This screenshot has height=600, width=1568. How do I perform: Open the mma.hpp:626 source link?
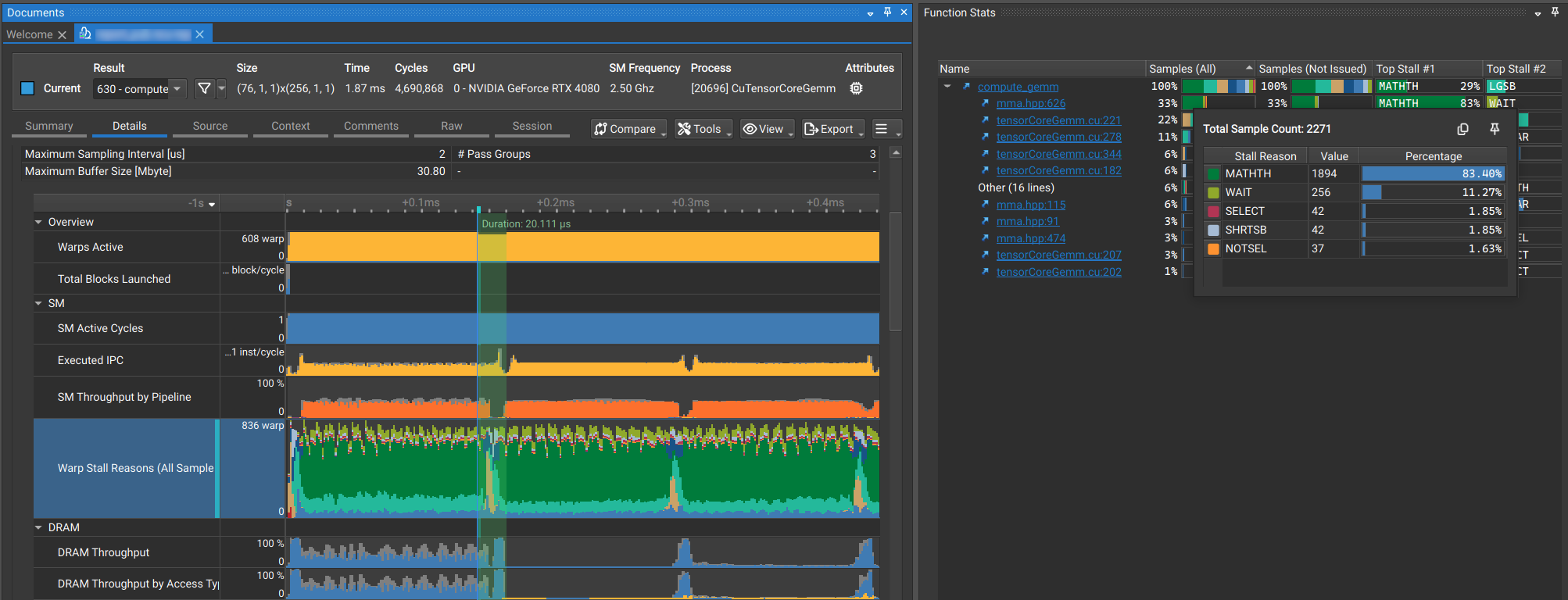1031,103
